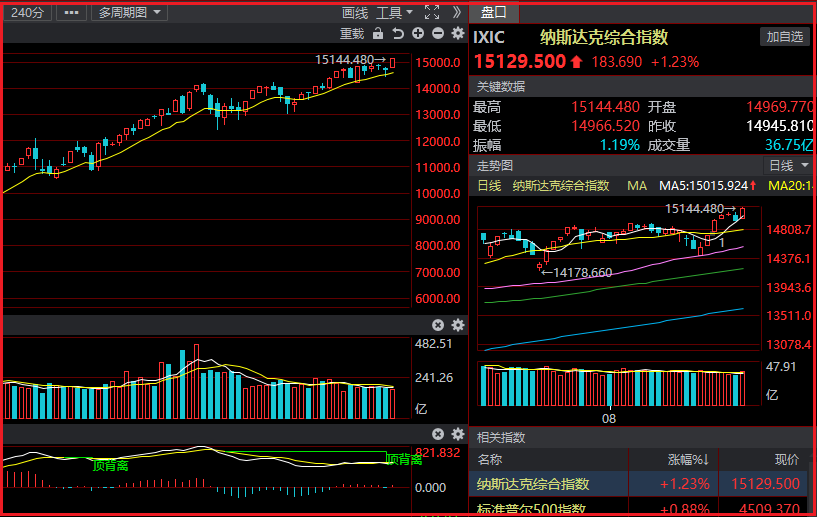Click the 现价 column header
The width and height of the screenshot is (817, 517).
pyautogui.click(x=787, y=460)
